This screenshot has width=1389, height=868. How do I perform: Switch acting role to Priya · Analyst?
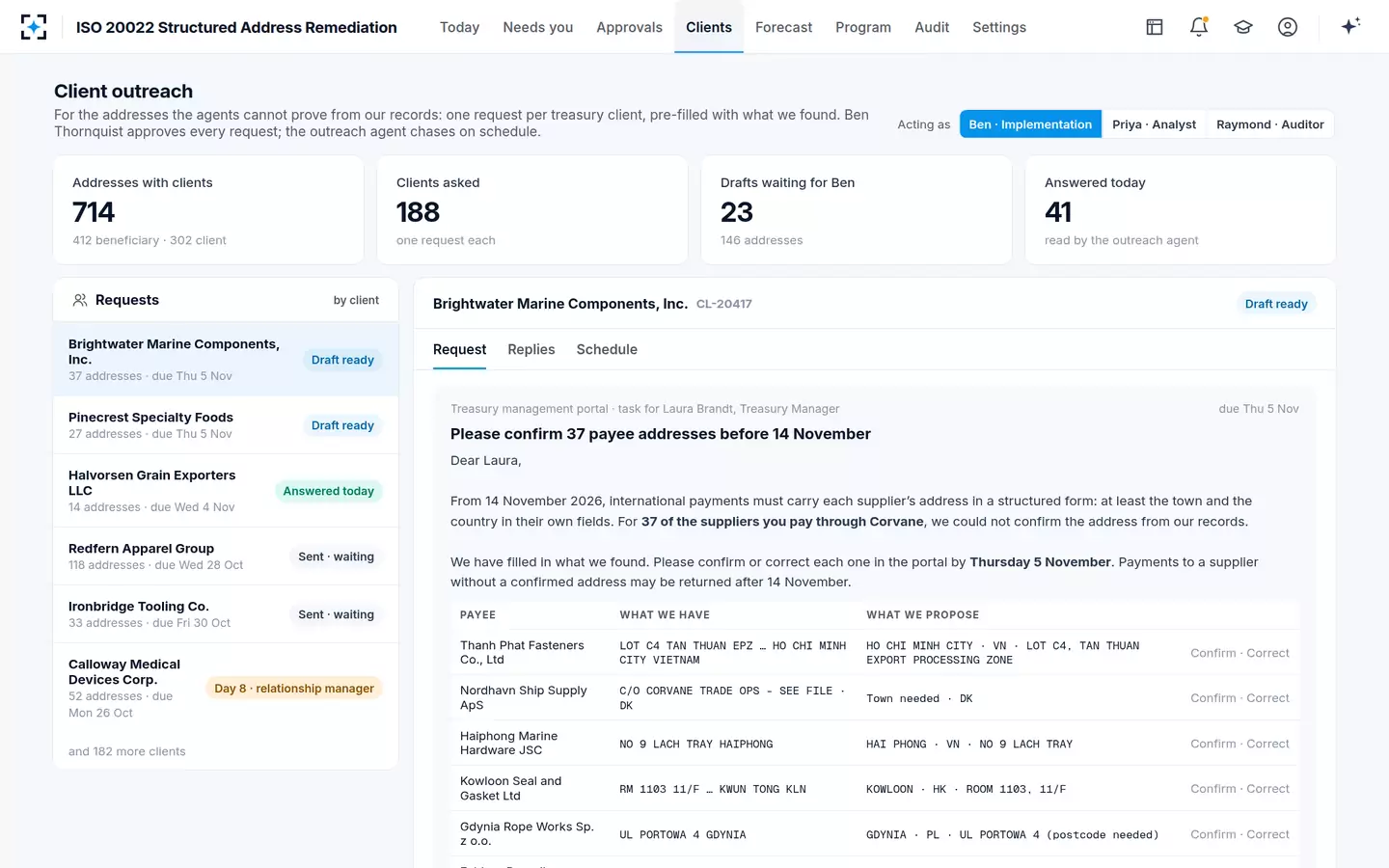tap(1154, 124)
